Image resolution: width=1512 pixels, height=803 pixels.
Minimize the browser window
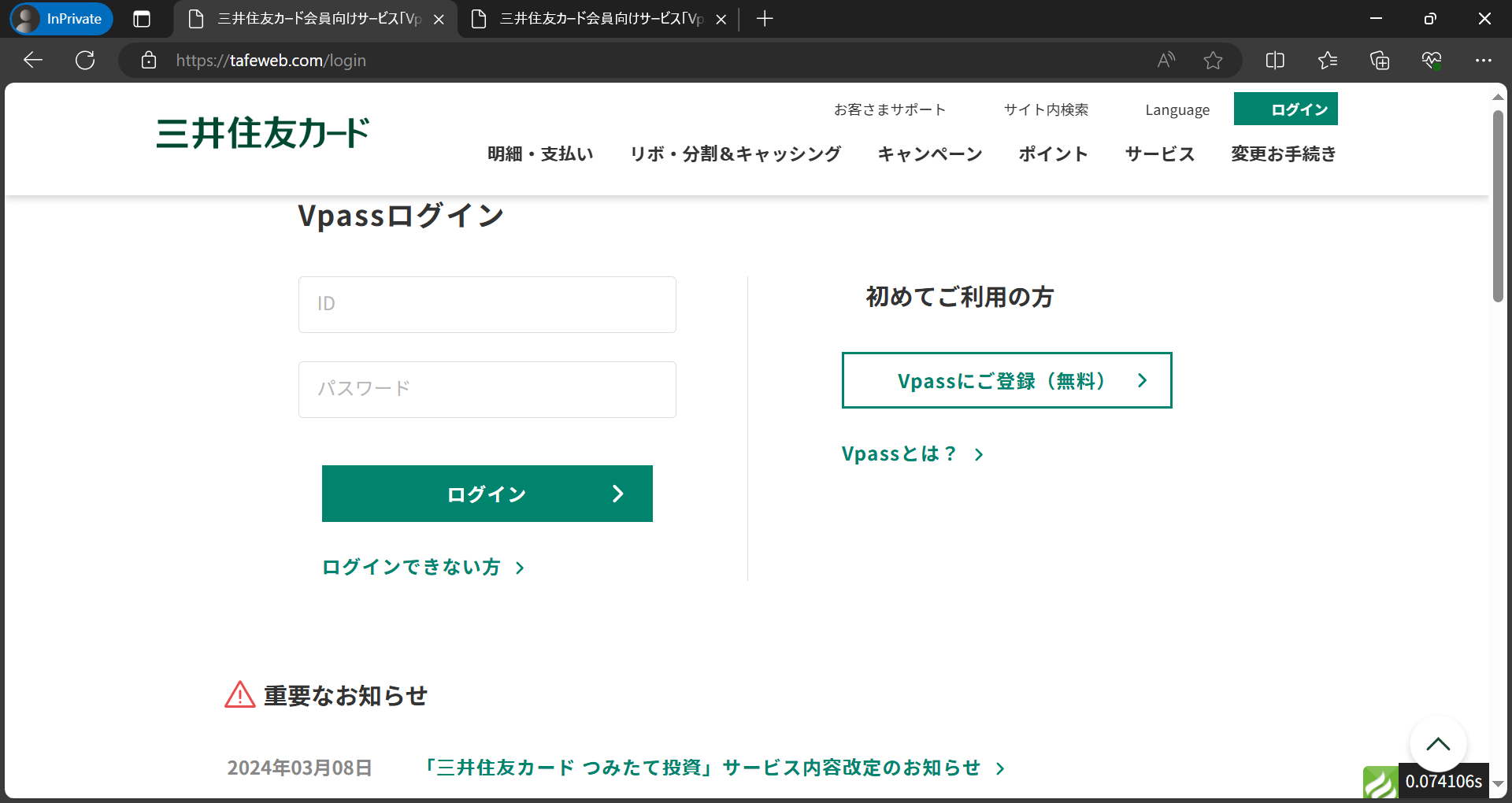point(1376,19)
